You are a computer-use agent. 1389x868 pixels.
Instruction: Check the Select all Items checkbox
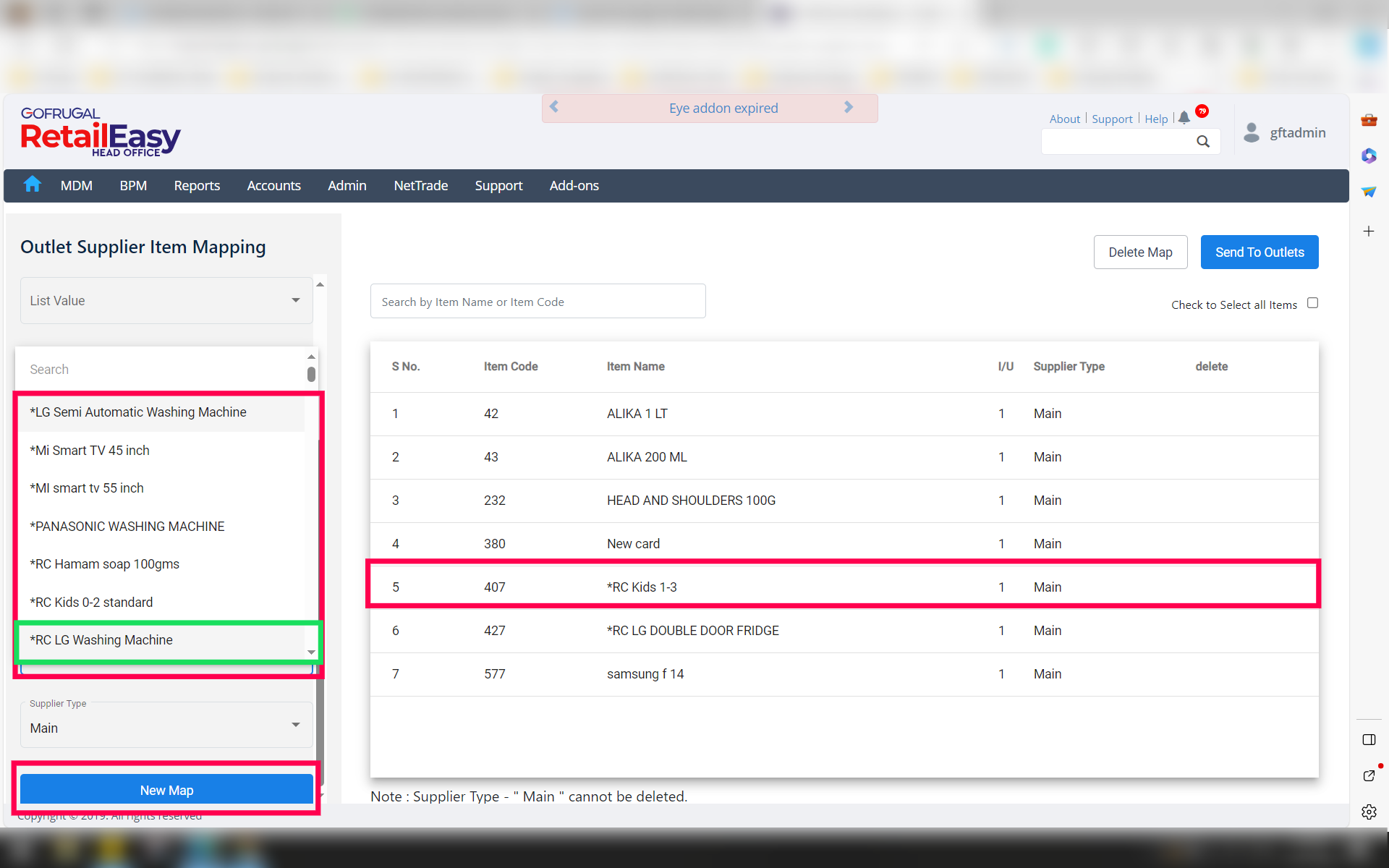click(x=1312, y=303)
